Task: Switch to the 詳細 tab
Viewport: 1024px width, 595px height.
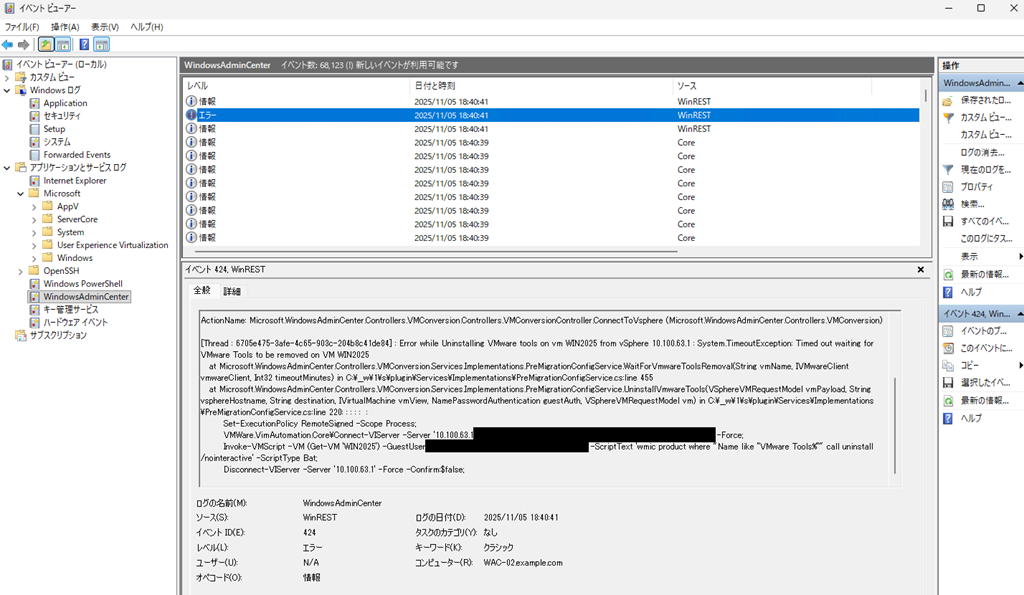Action: click(x=231, y=291)
